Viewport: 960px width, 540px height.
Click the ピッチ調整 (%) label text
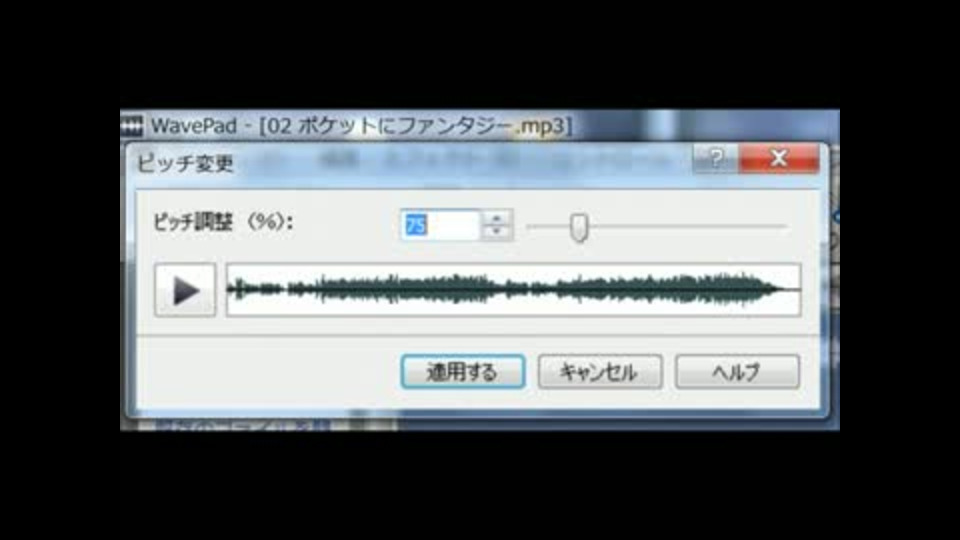[x=223, y=222]
